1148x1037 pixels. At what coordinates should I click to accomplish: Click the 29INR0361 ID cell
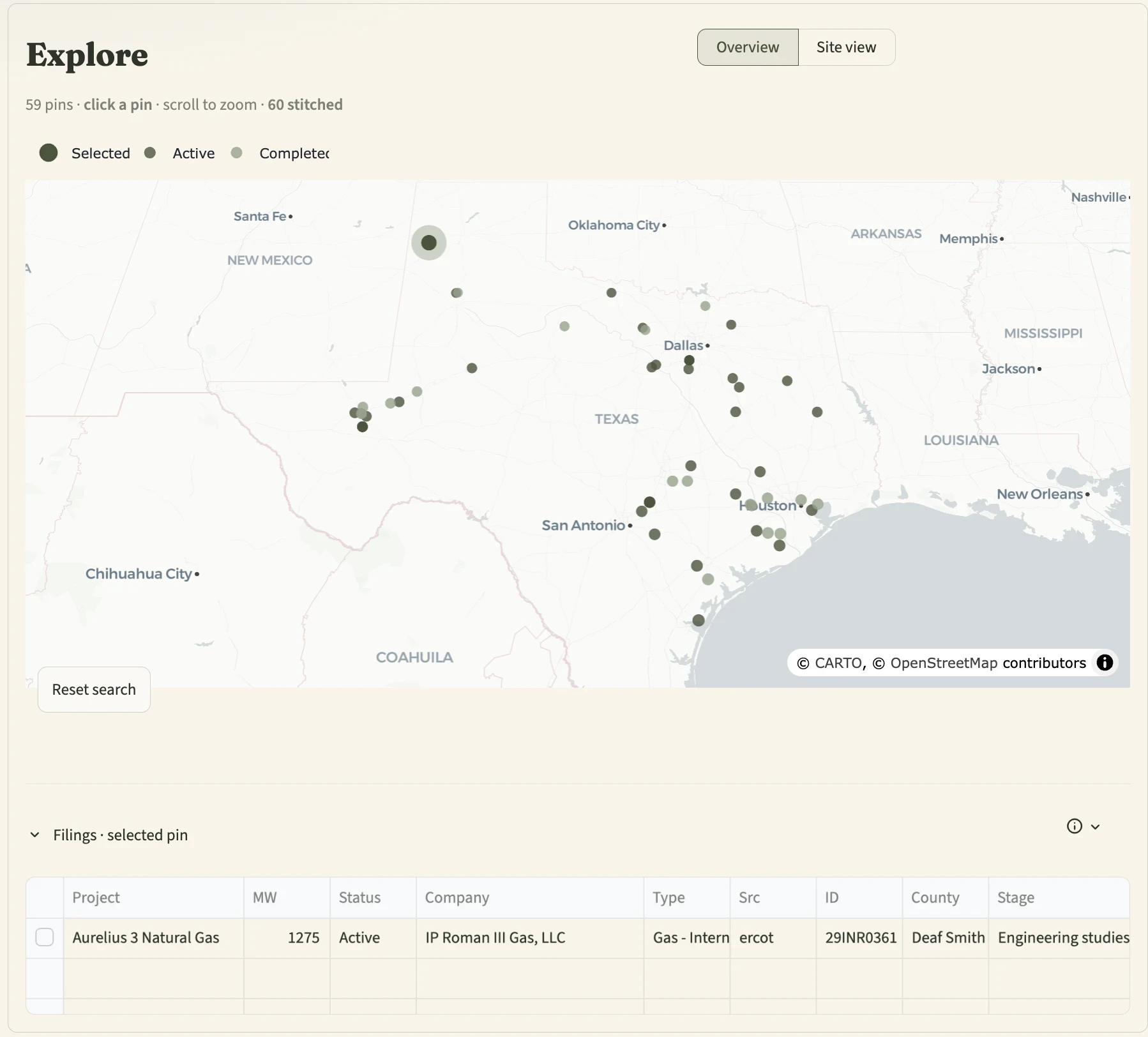[x=859, y=938]
